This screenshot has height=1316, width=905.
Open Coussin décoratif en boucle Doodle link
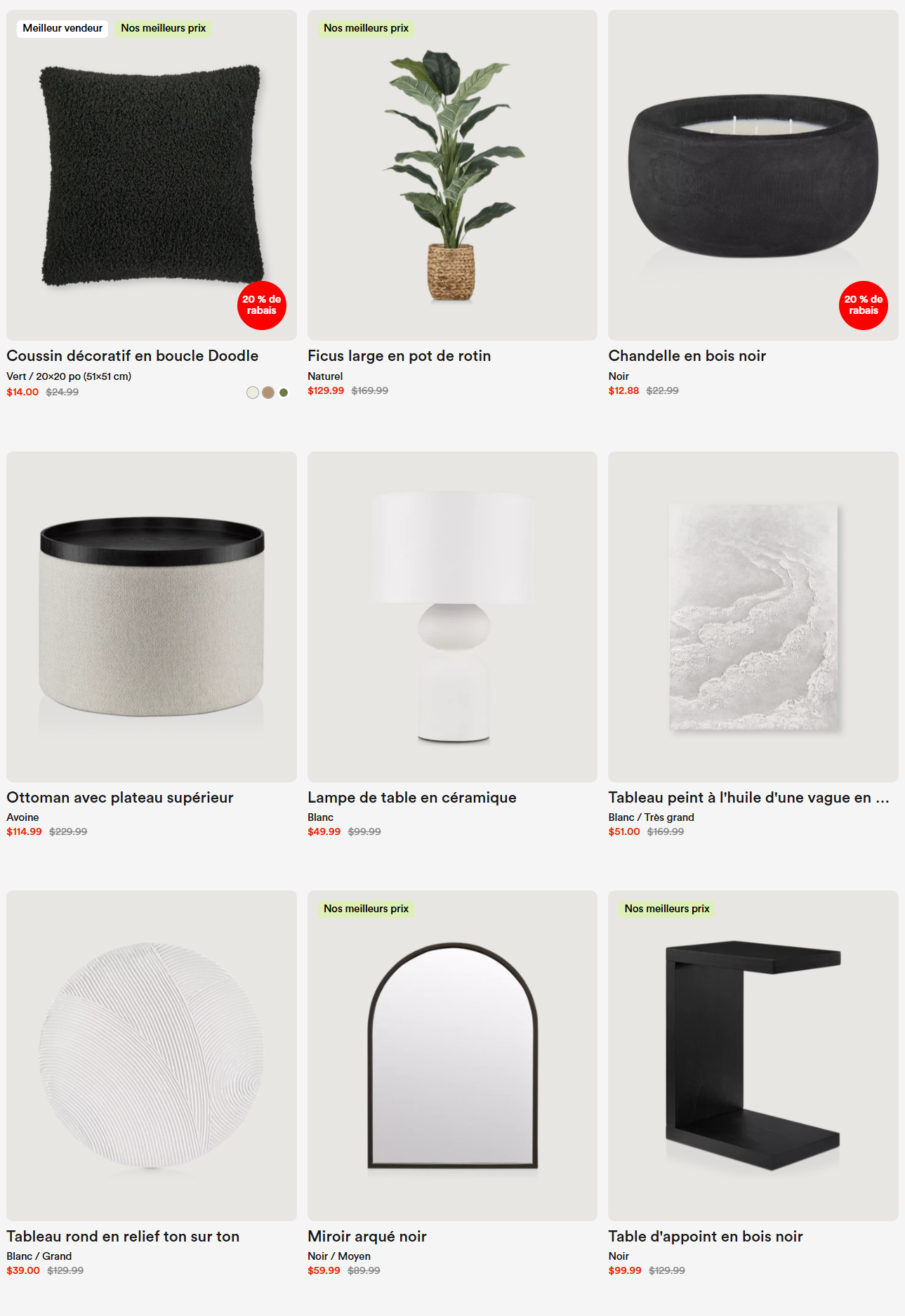click(133, 356)
